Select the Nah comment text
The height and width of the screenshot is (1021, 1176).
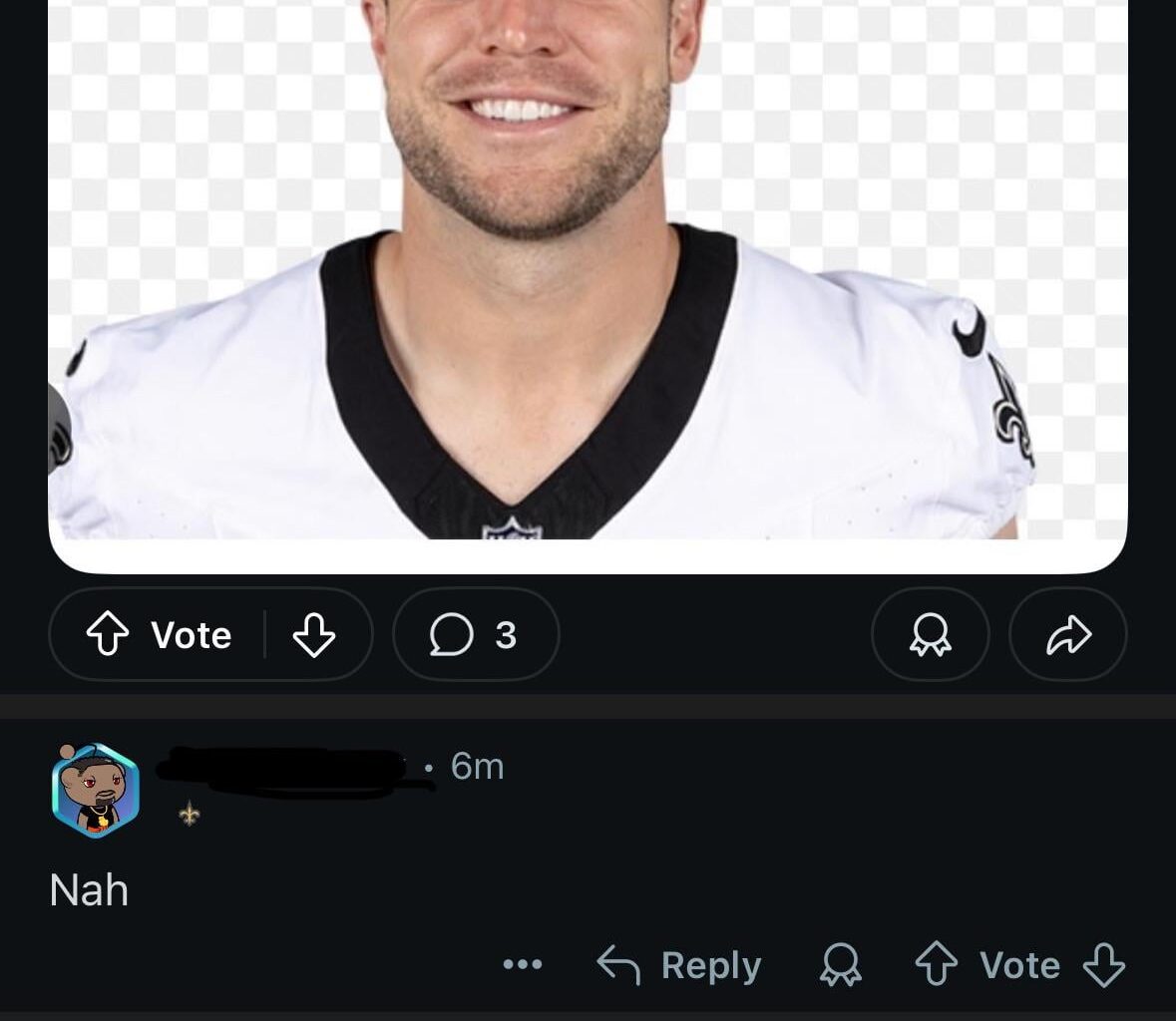click(x=88, y=890)
